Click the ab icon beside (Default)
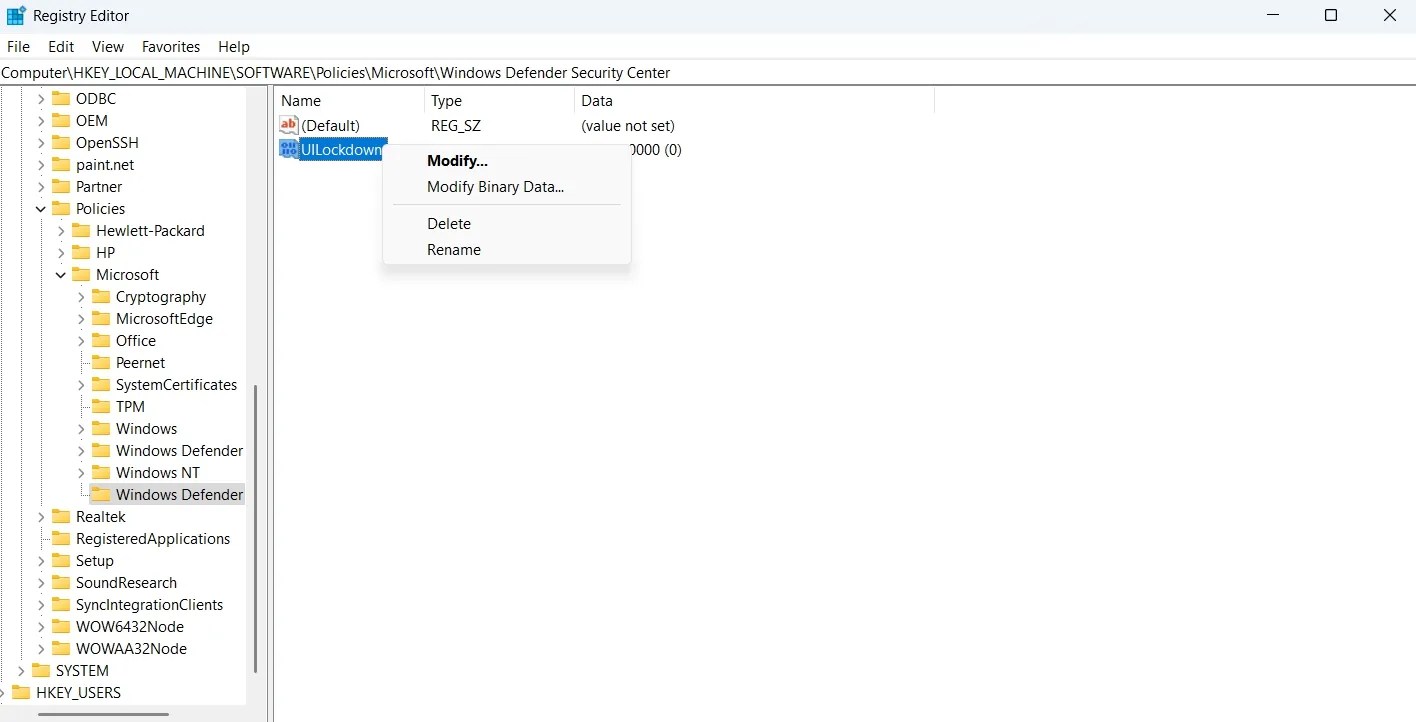Image resolution: width=1416 pixels, height=722 pixels. point(288,125)
